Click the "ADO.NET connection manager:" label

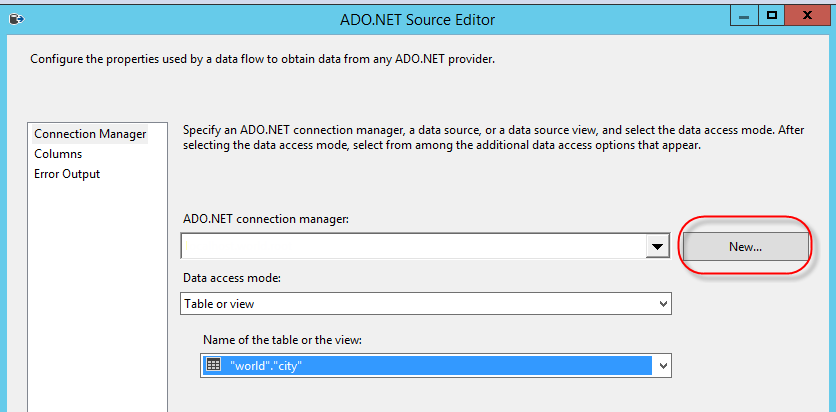[265, 219]
